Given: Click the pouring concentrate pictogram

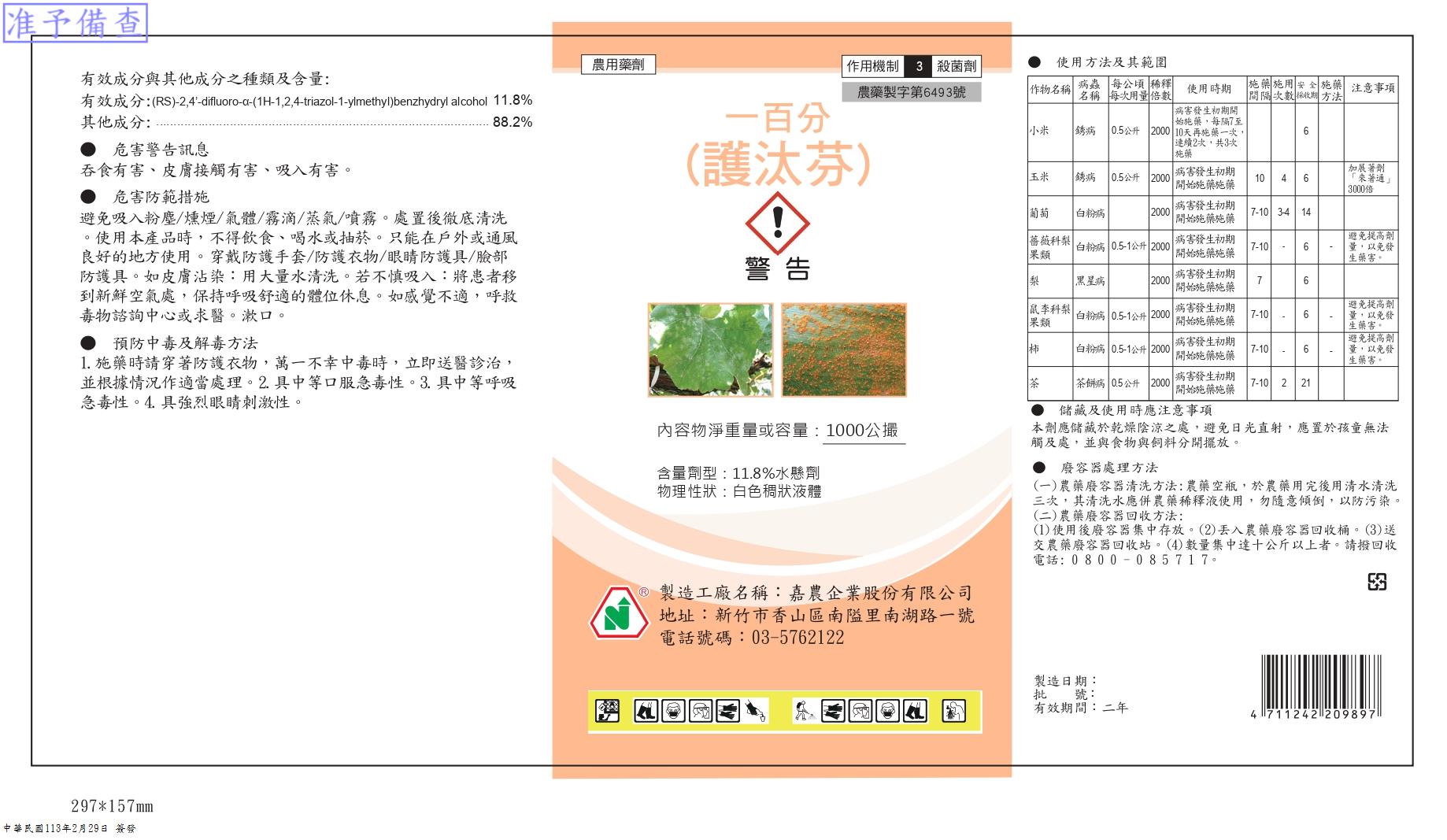Looking at the screenshot, I should coord(757,711).
